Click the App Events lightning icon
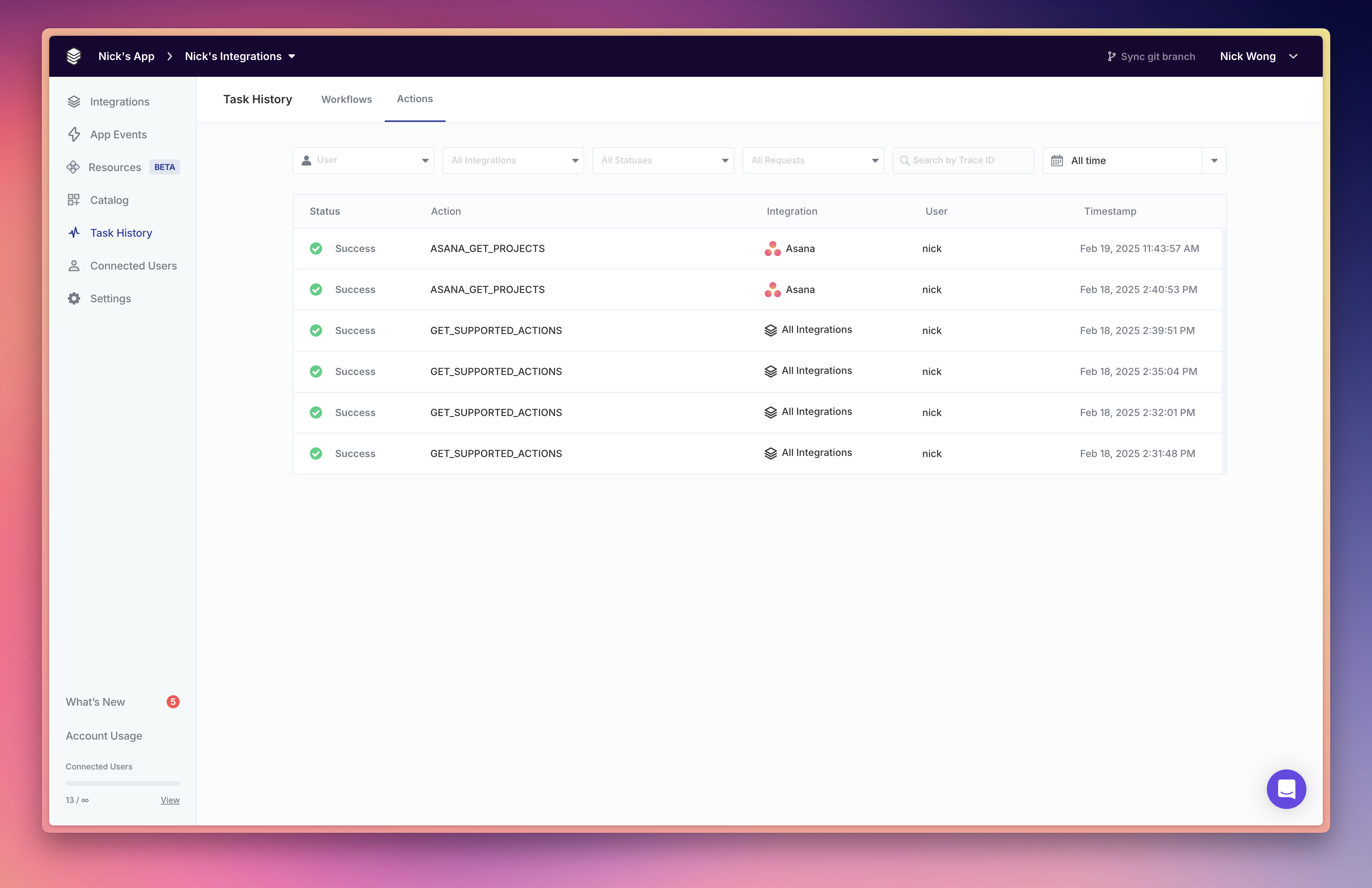1372x888 pixels. coord(74,134)
